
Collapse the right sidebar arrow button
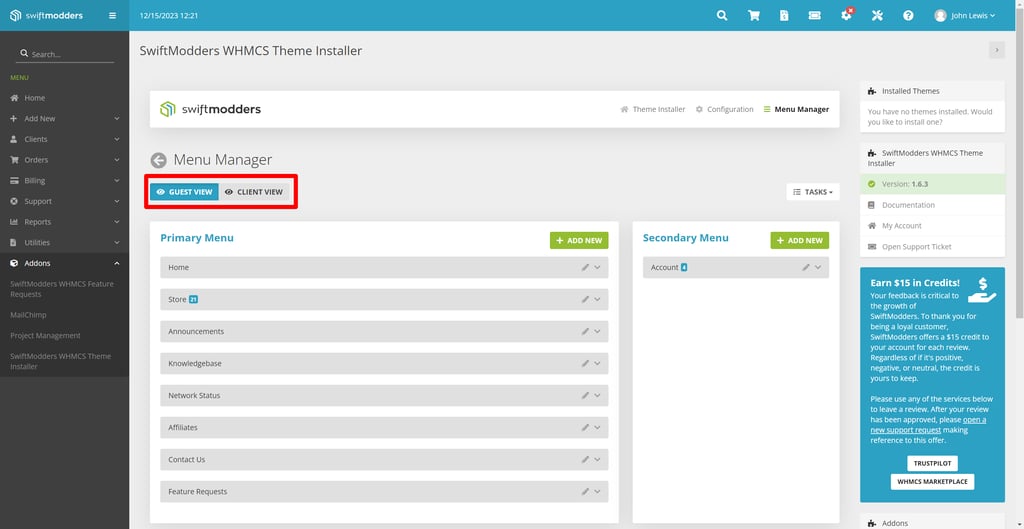click(x=997, y=50)
